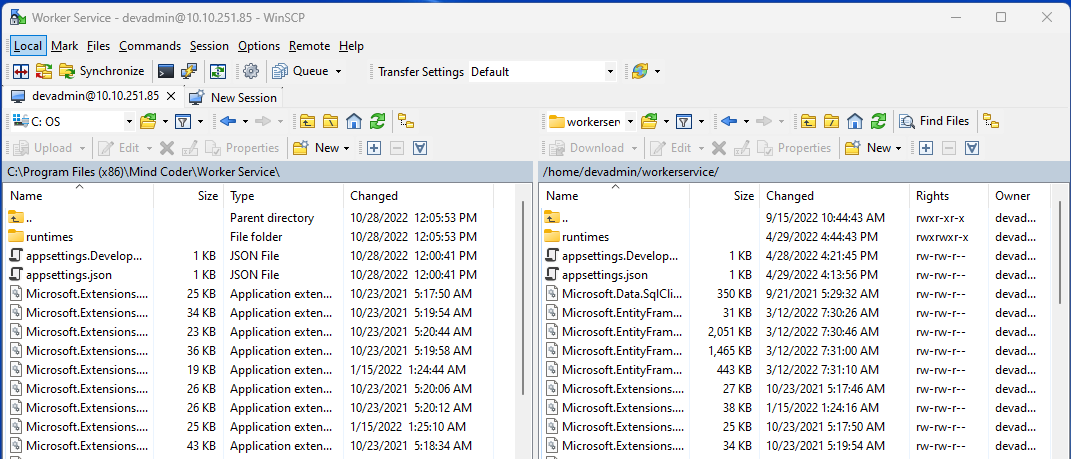This screenshot has height=459, width=1071.
Task: Click the remote path /home/devadmin/workerservice/
Action: tap(631, 172)
